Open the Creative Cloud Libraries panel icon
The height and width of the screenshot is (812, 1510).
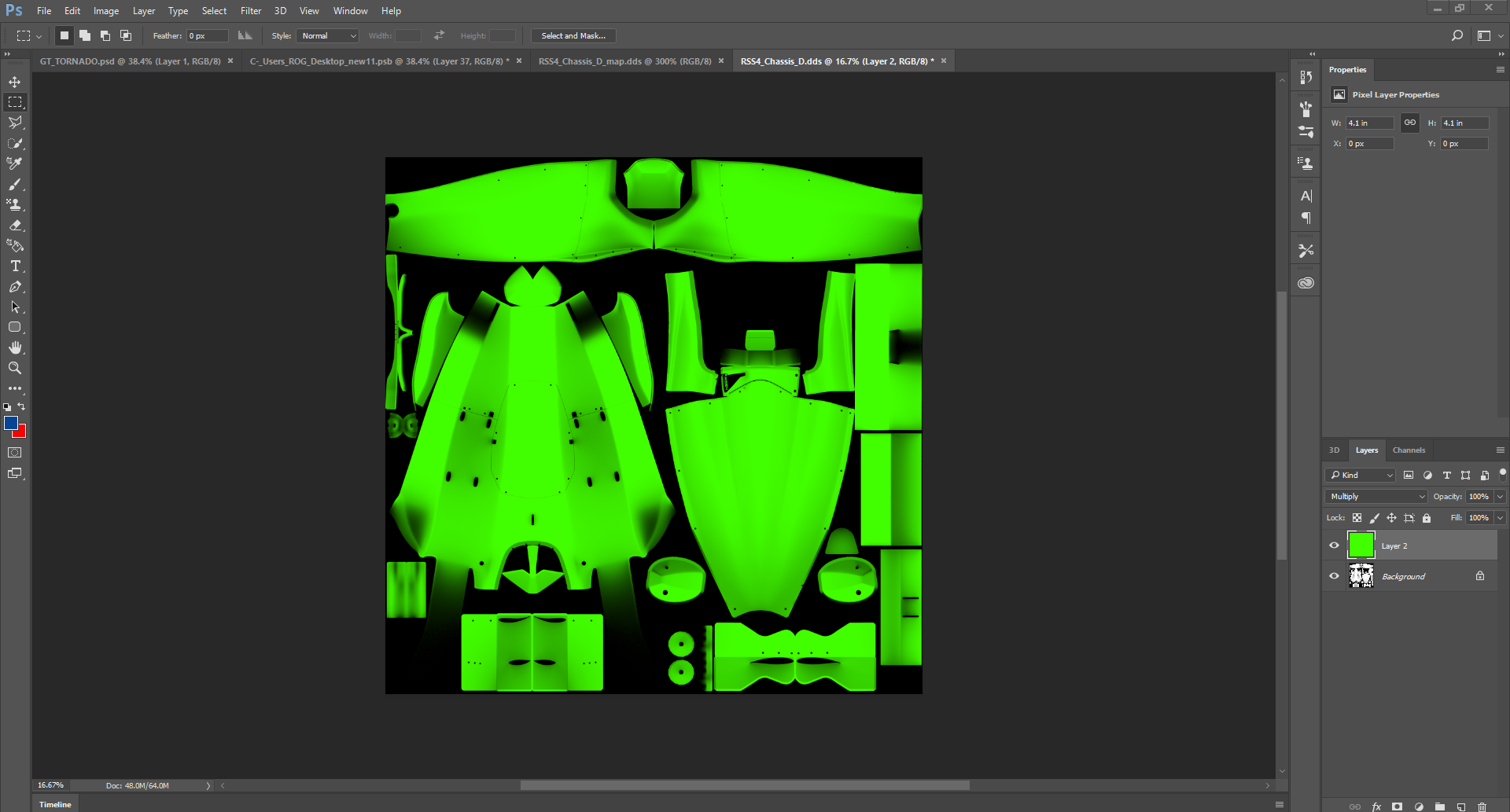[1306, 283]
